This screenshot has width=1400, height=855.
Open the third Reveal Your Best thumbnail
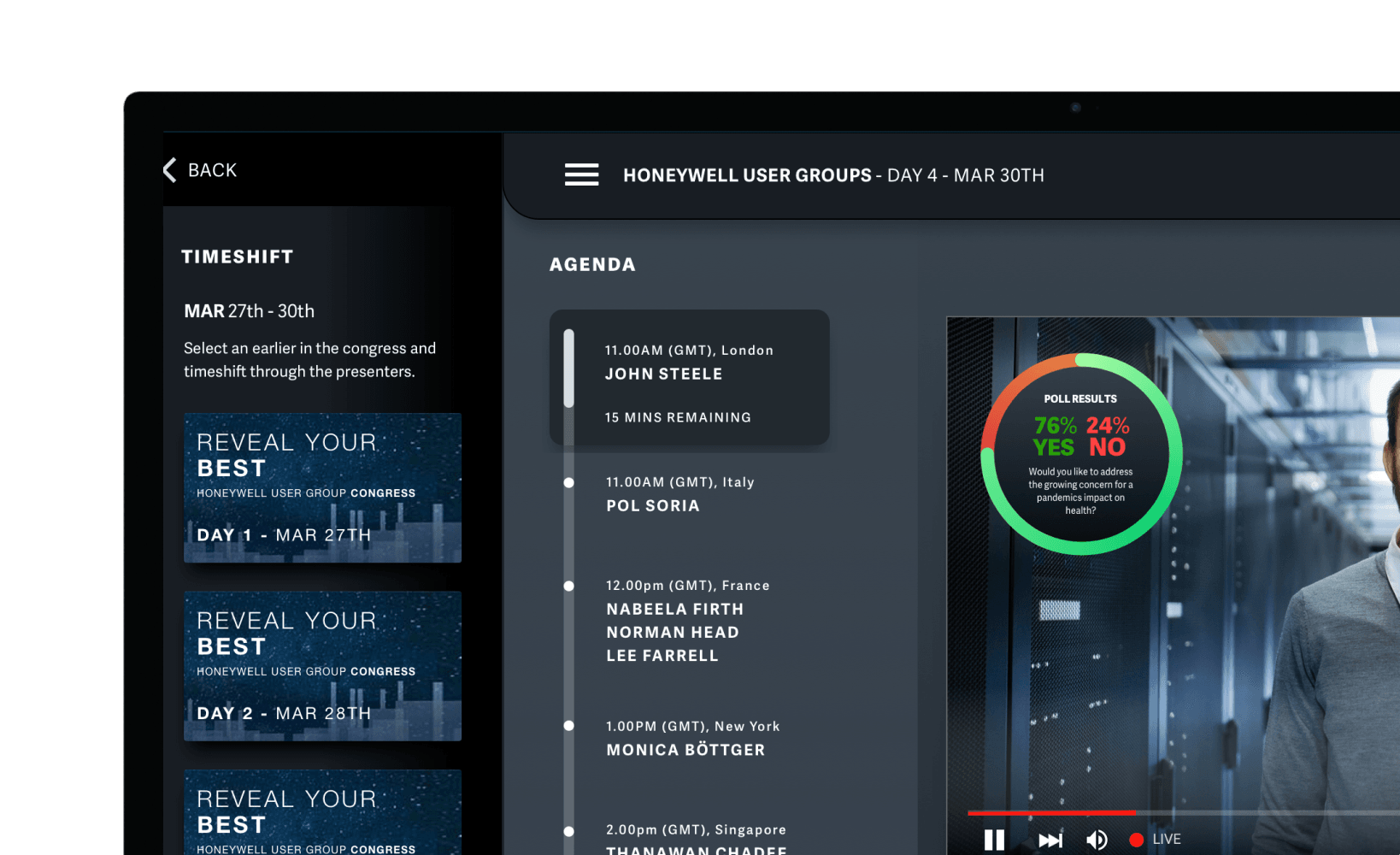322,812
